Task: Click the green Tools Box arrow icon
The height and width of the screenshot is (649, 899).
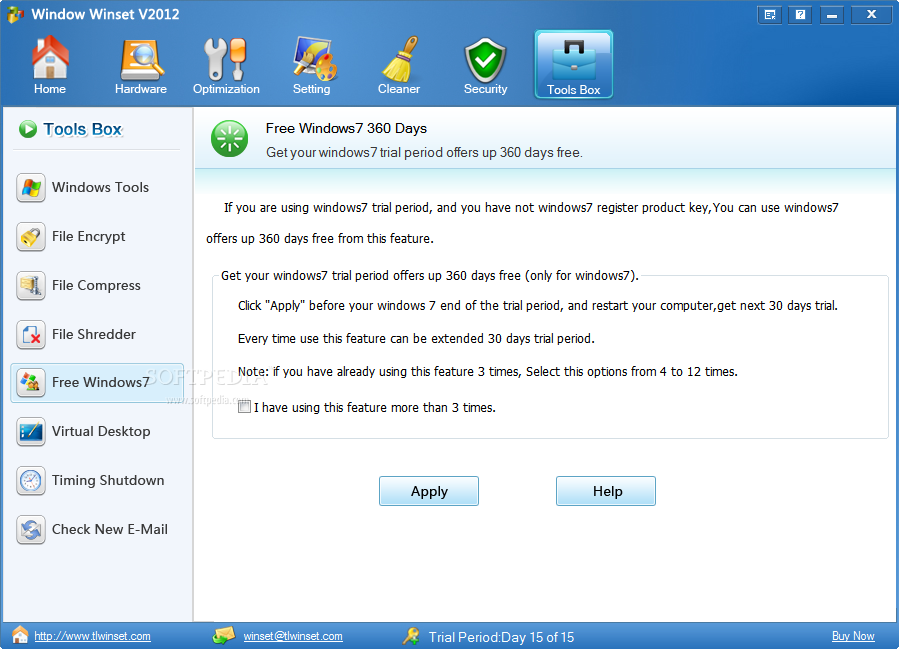Action: (28, 130)
